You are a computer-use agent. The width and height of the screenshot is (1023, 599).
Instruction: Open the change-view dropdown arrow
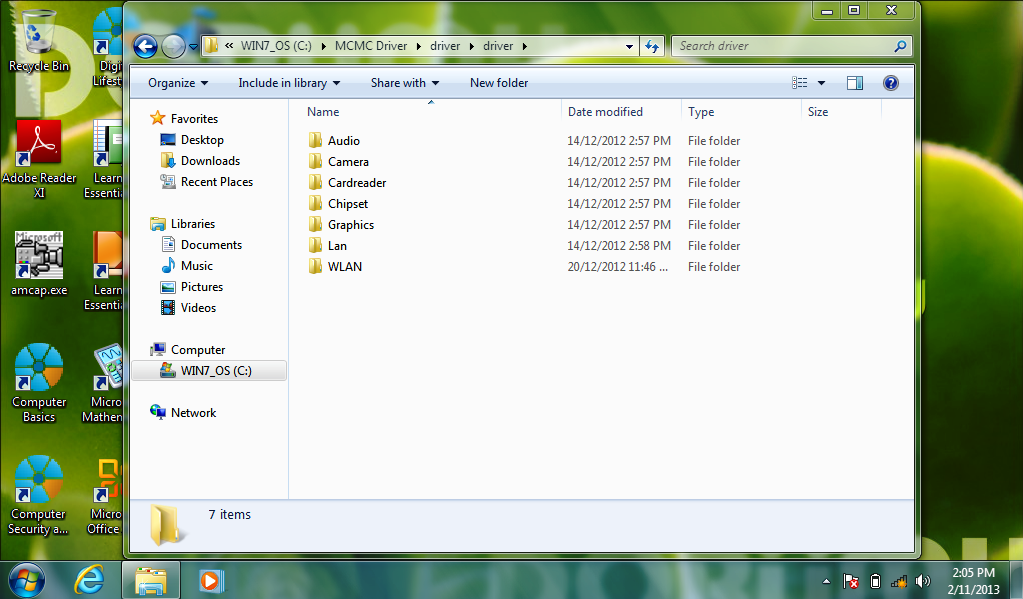[822, 83]
